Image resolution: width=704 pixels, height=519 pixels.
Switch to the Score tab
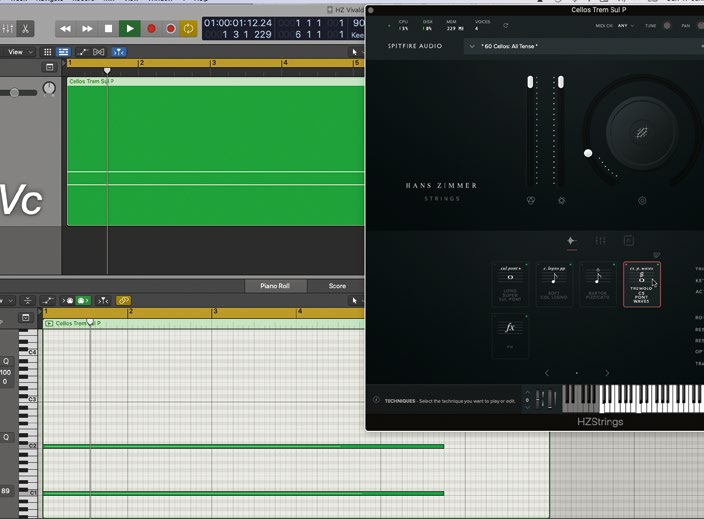tap(337, 286)
